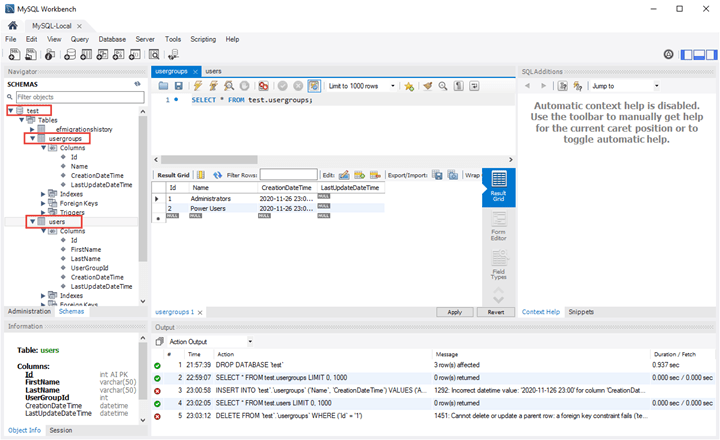720x440 pixels.
Task: Save snippet star icon in editor toolbar
Action: tap(409, 86)
